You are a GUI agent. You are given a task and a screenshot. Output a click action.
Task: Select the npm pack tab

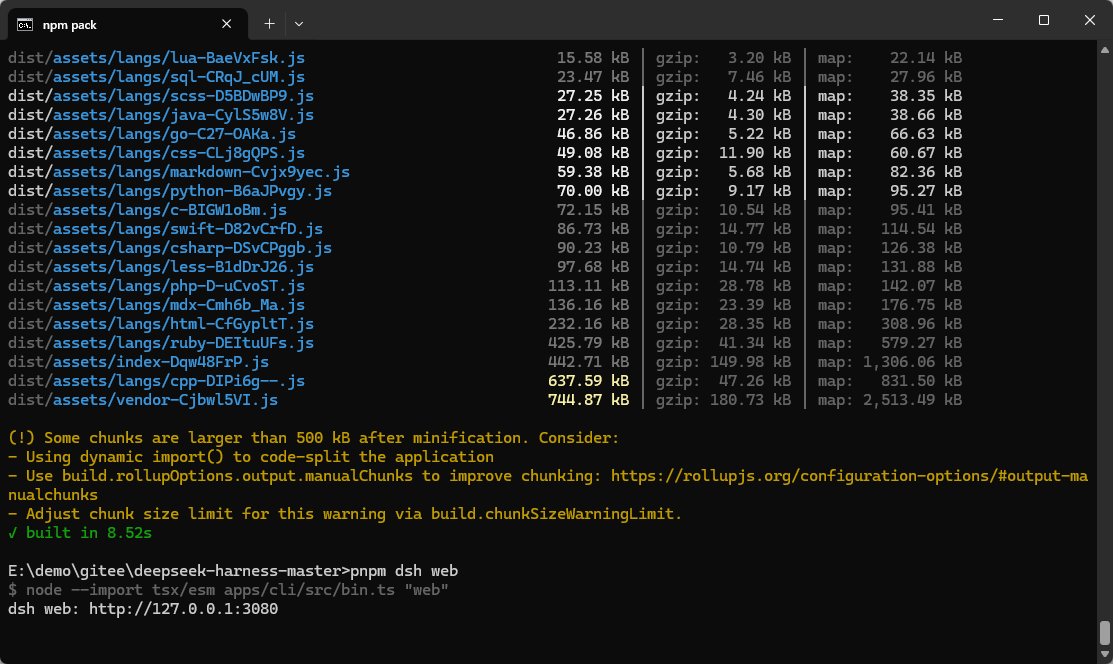coord(128,24)
